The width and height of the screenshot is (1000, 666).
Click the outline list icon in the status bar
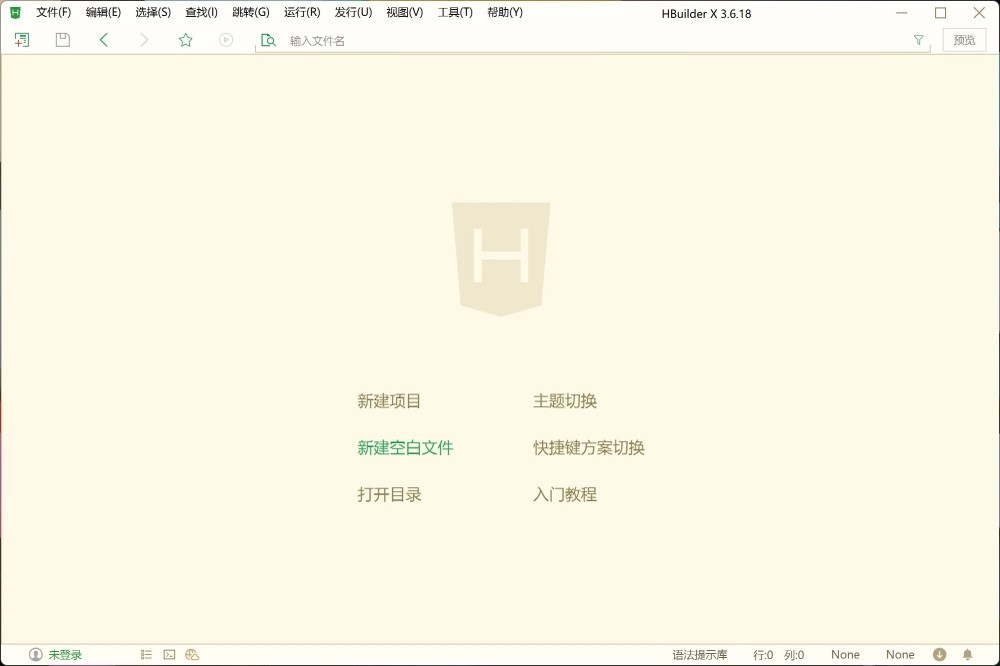coord(145,654)
